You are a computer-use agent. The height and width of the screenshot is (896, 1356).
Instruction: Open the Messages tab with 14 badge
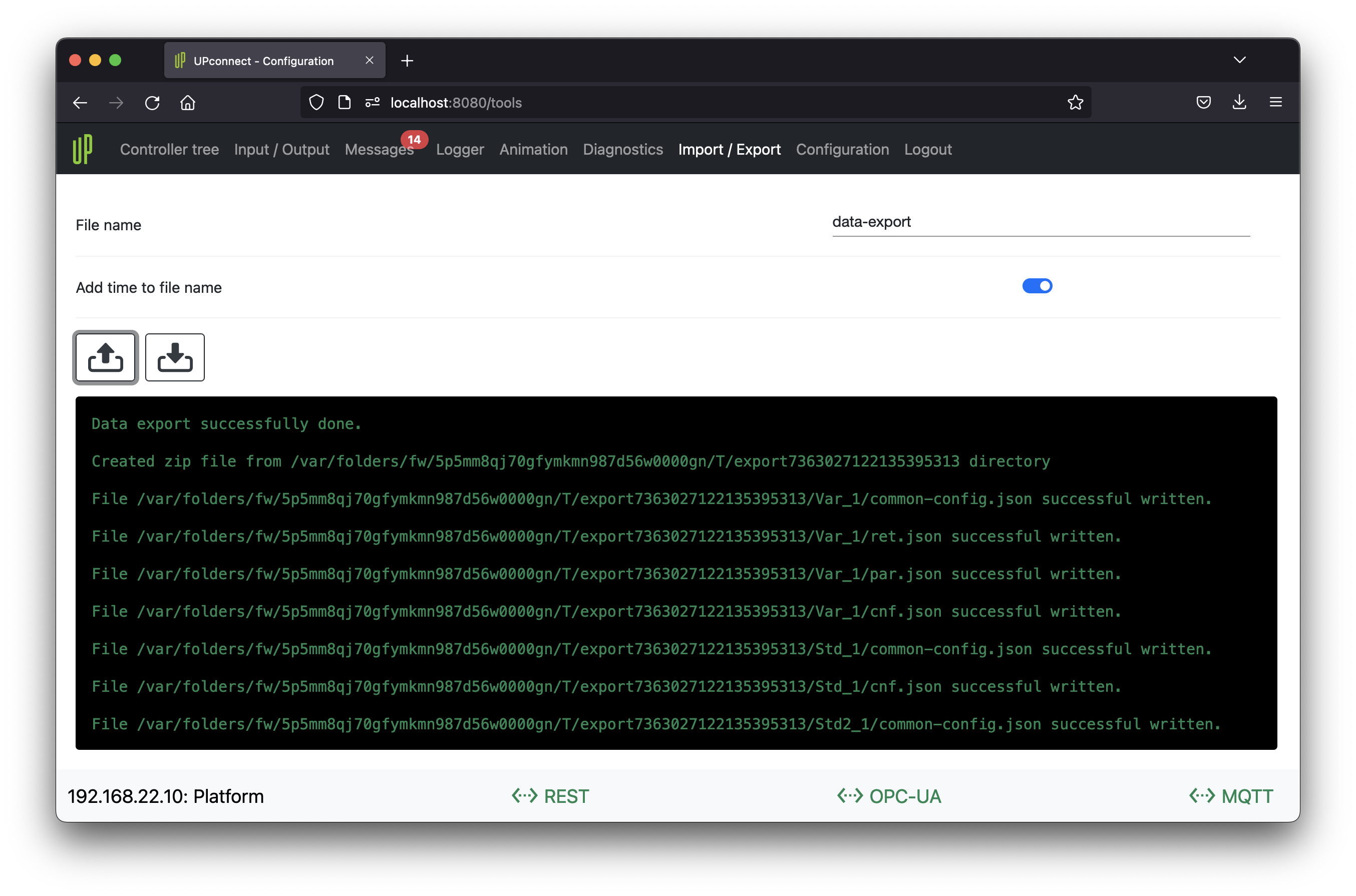coord(380,150)
